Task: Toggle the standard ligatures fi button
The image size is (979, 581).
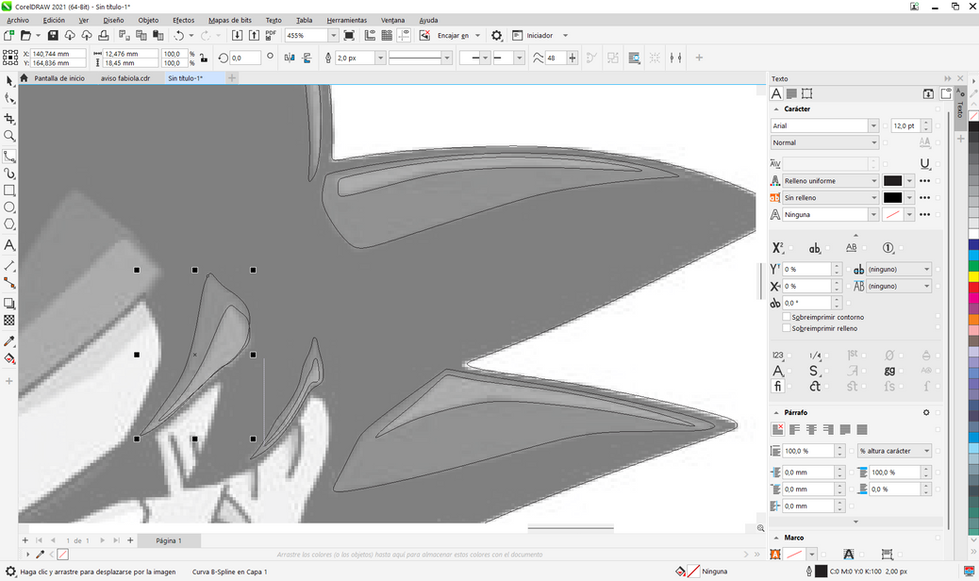Action: click(x=777, y=386)
